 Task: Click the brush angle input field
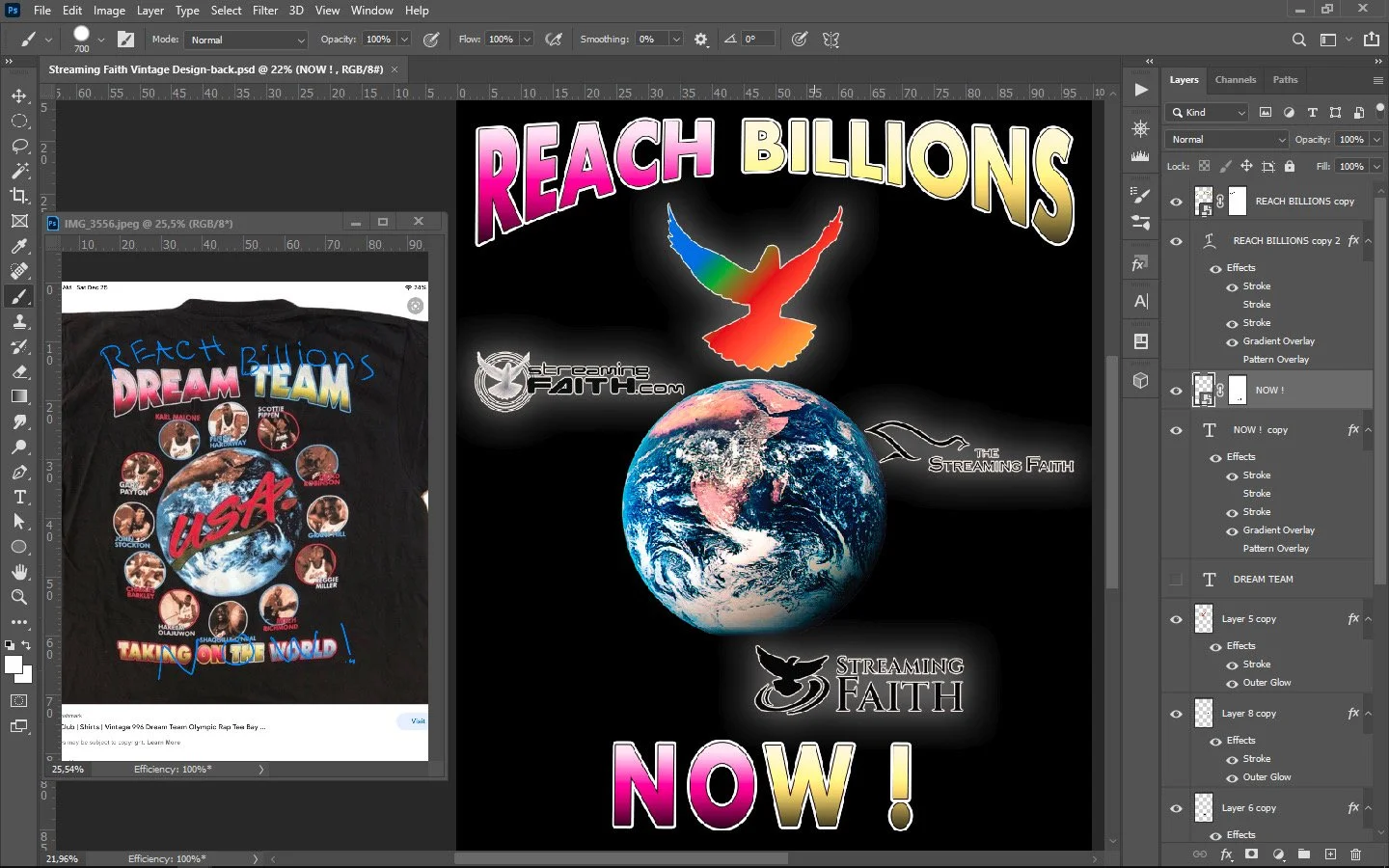click(x=757, y=40)
